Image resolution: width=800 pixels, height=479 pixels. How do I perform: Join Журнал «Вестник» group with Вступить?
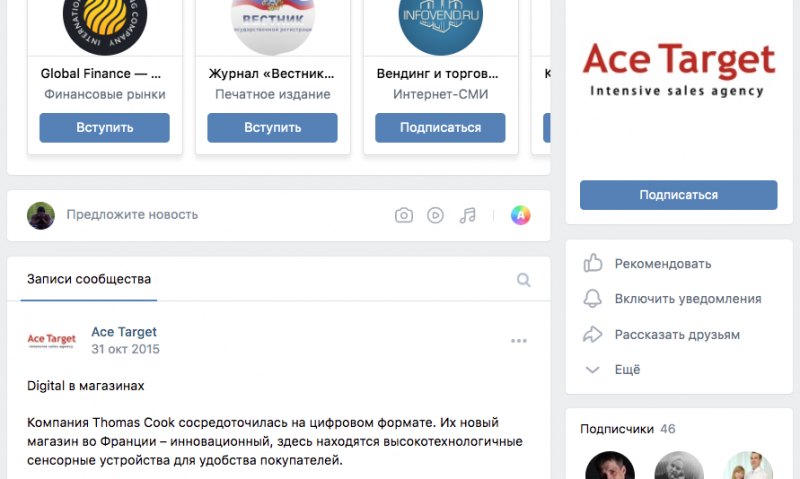pos(272,128)
